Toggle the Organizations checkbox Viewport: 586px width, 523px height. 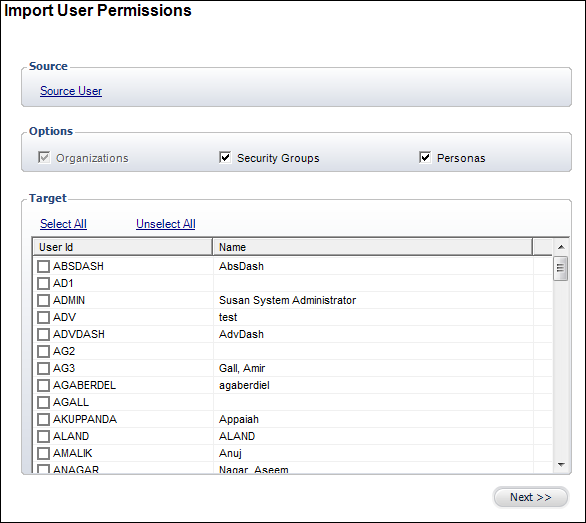pyautogui.click(x=44, y=157)
